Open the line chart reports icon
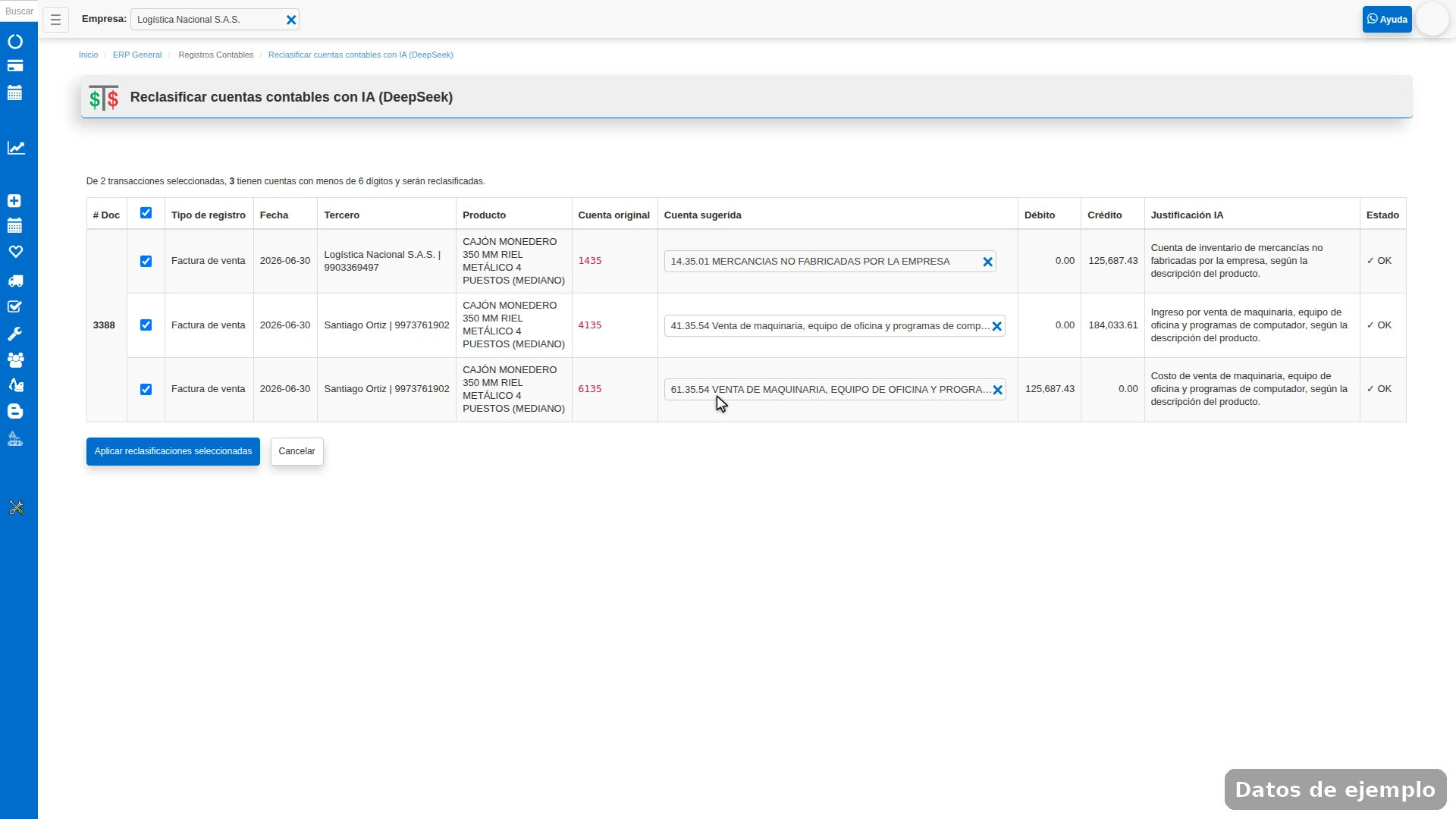 pyautogui.click(x=16, y=148)
